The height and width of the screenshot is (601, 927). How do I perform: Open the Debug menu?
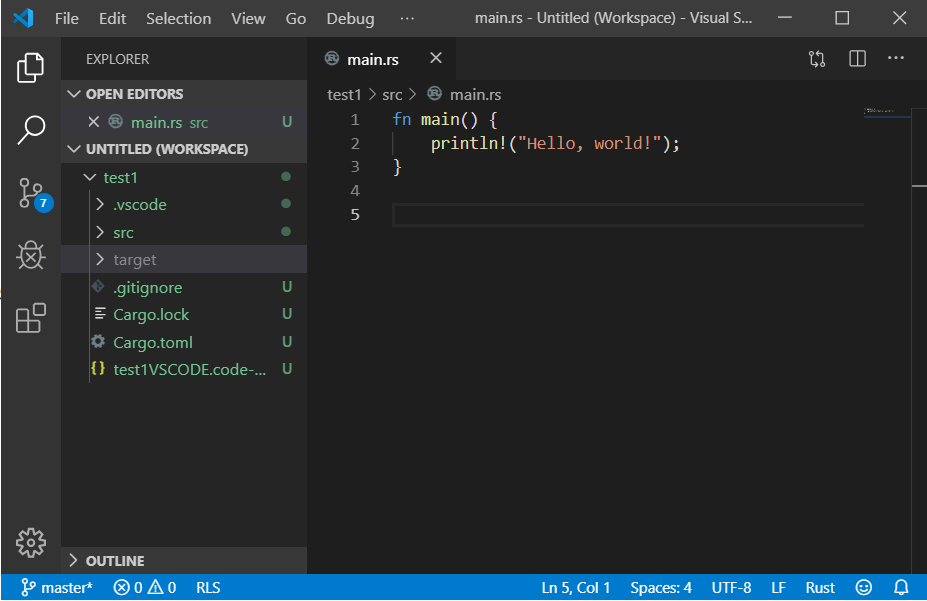pyautogui.click(x=350, y=18)
